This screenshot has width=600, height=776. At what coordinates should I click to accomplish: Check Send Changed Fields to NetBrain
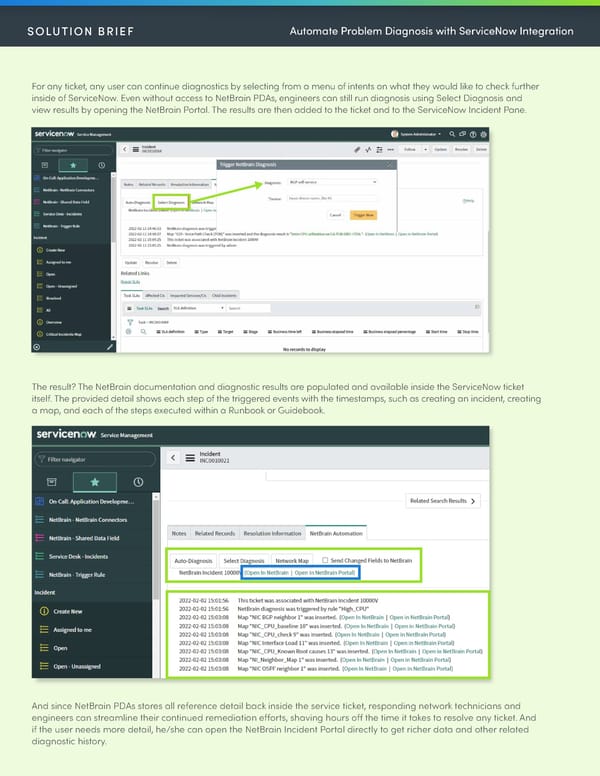coord(323,560)
